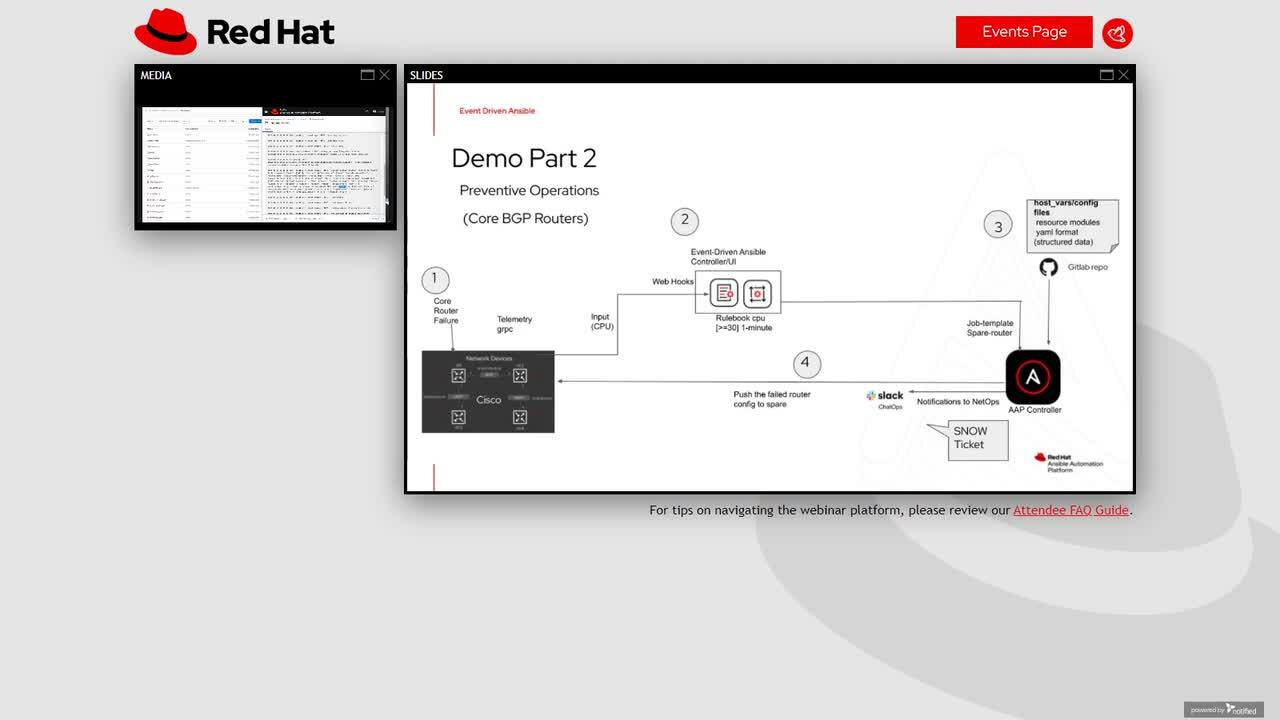Viewport: 1280px width, 720px height.
Task: Close the SLIDES panel
Action: click(1123, 75)
